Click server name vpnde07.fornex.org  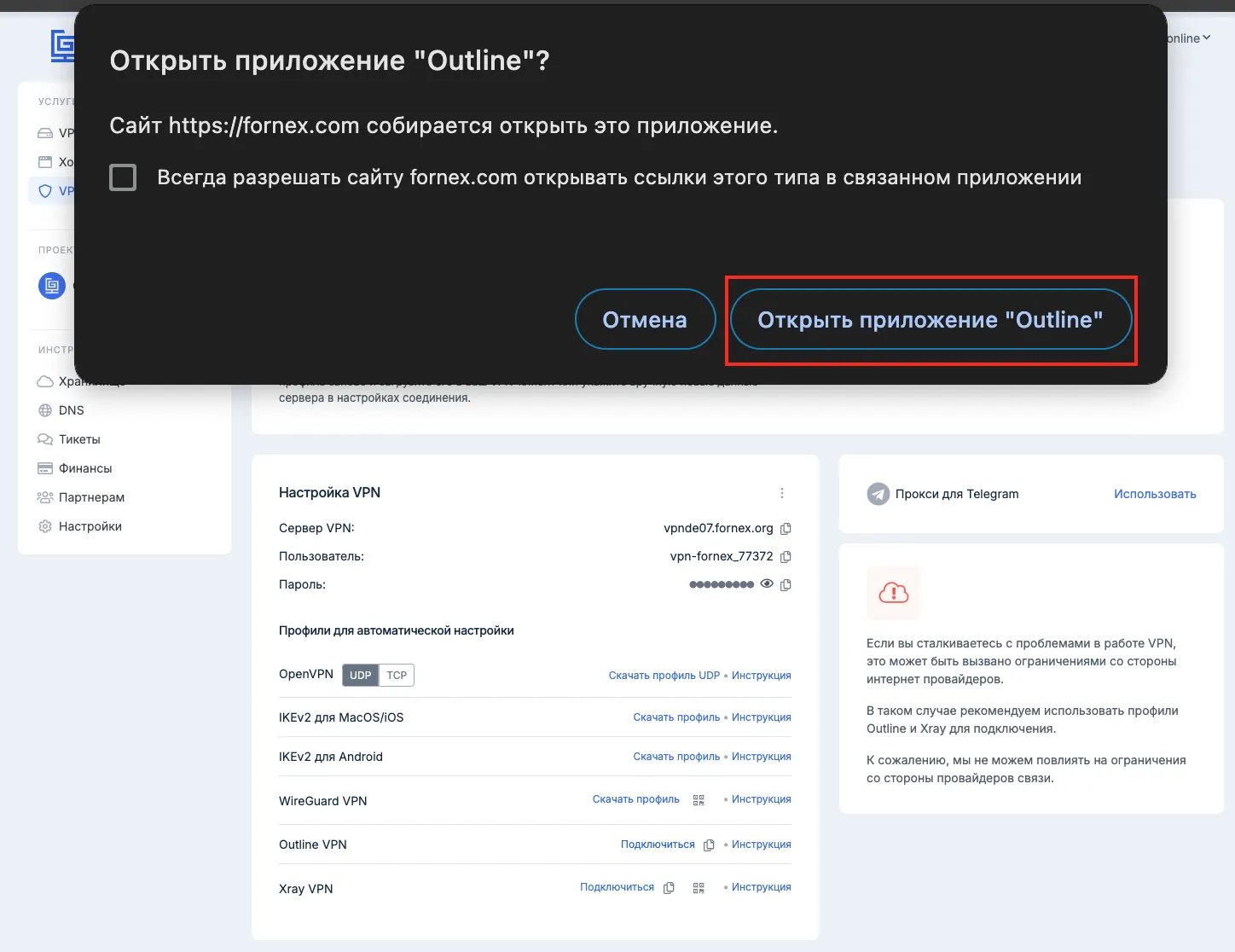(x=718, y=528)
